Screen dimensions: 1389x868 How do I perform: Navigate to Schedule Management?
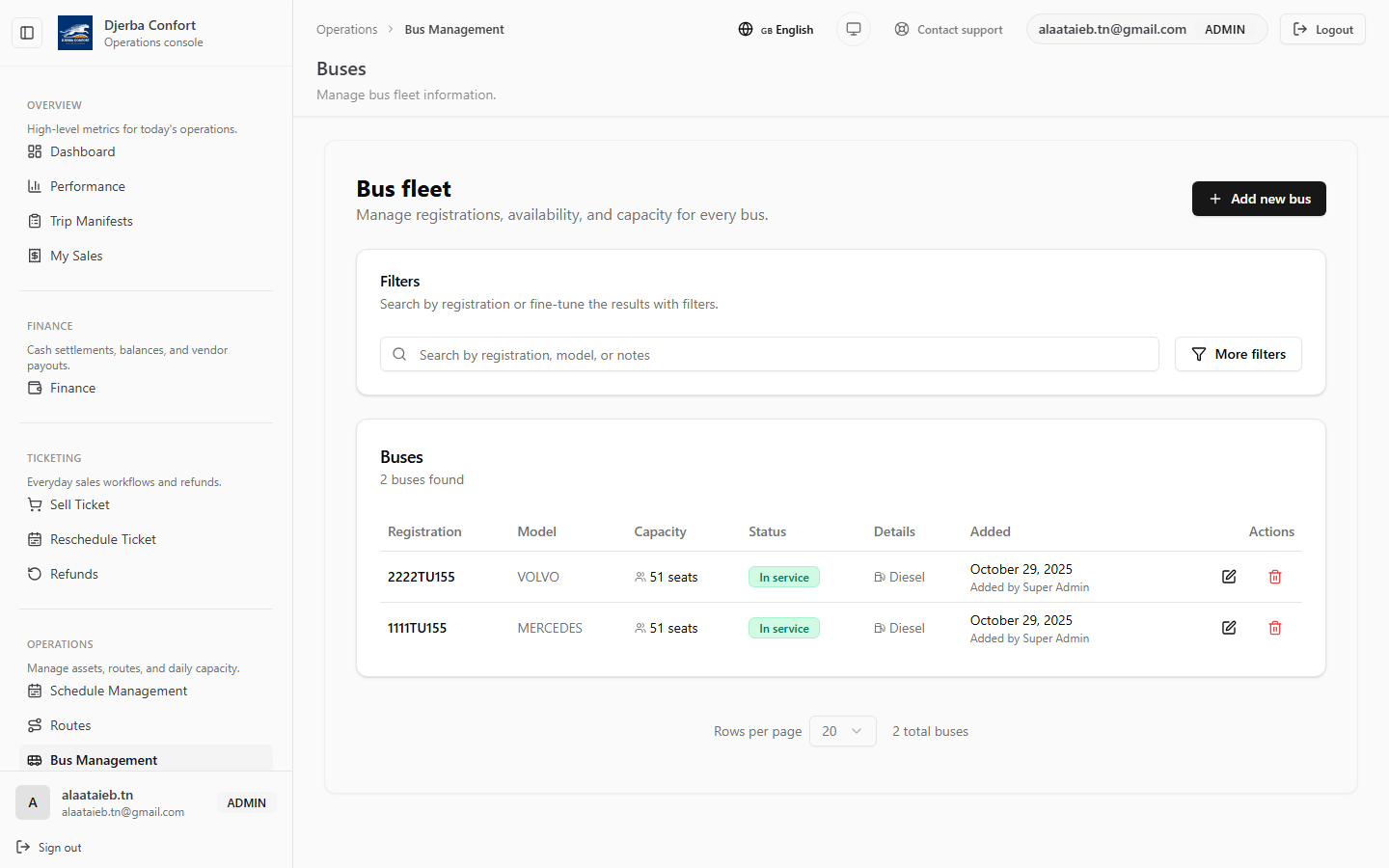coord(118,691)
